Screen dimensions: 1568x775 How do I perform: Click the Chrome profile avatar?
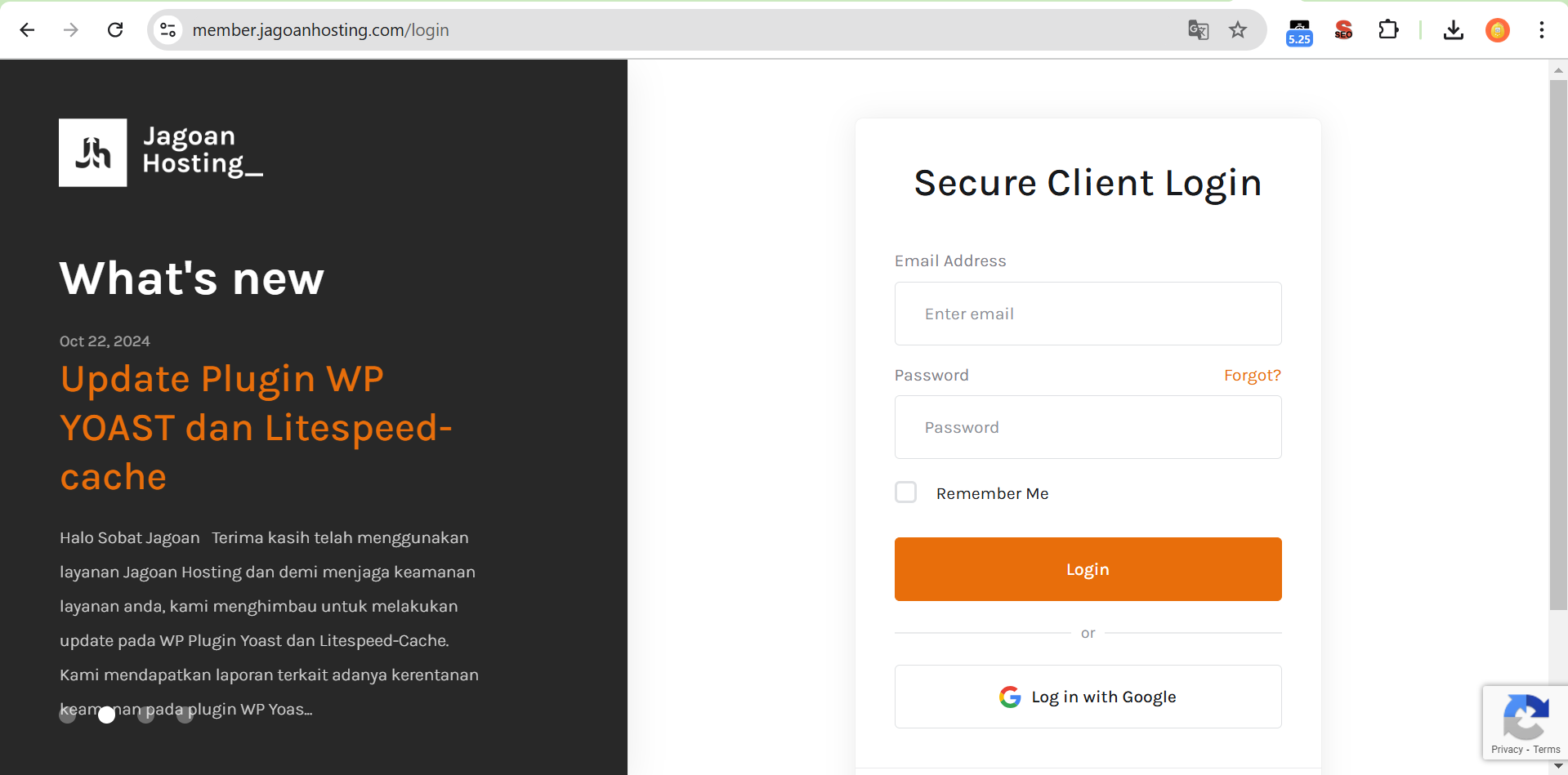coord(1498,29)
